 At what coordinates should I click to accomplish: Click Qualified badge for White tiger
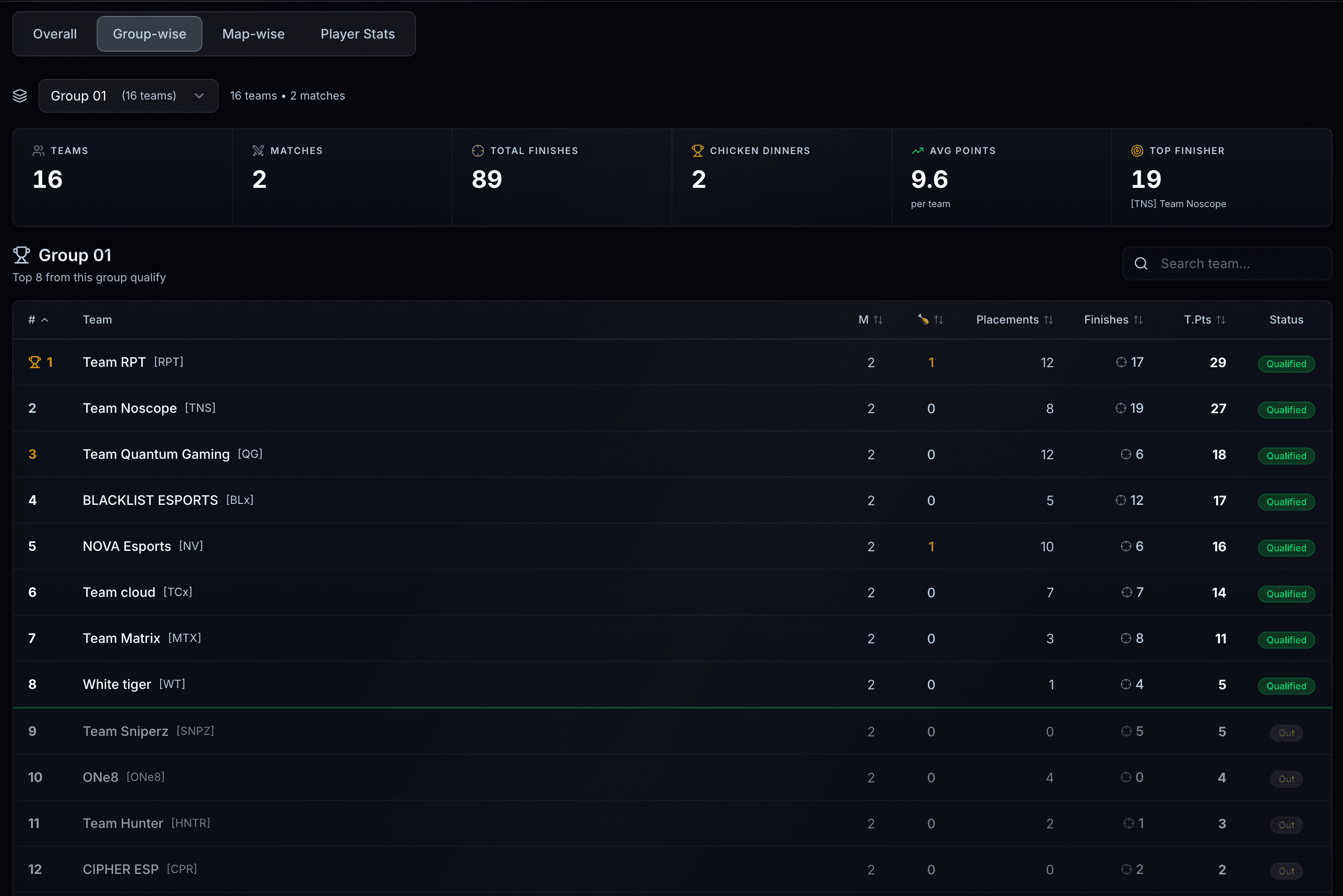coord(1286,686)
